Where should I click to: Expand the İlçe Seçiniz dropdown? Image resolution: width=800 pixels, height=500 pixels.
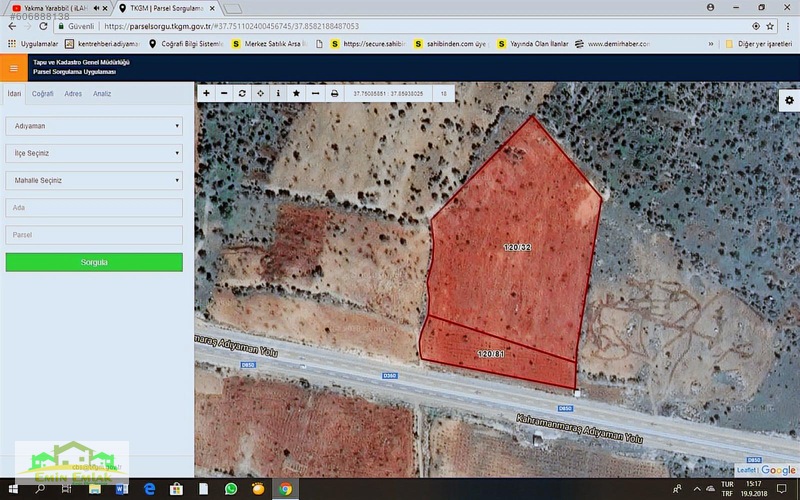94,153
